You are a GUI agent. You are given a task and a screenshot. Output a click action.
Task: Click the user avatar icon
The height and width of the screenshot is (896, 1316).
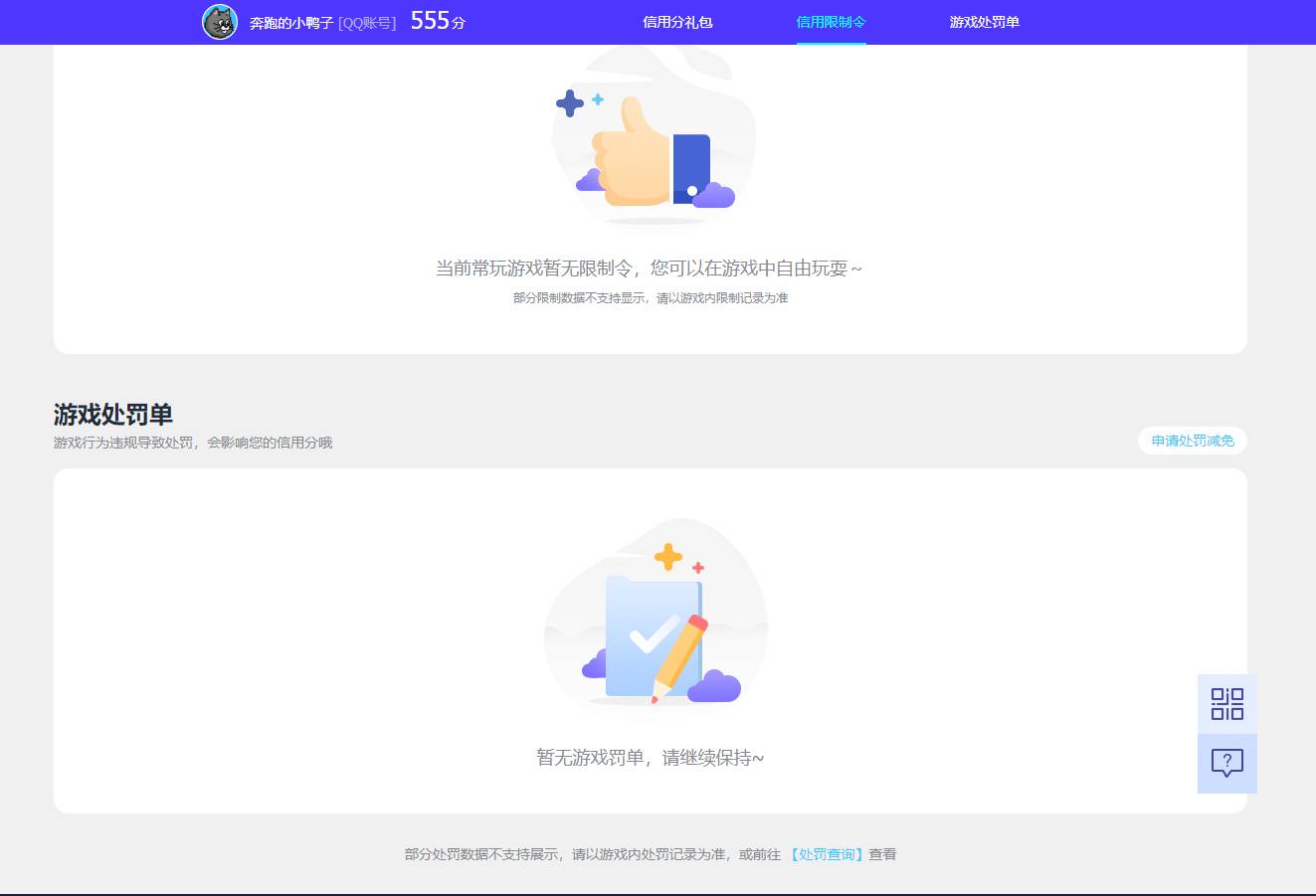220,22
